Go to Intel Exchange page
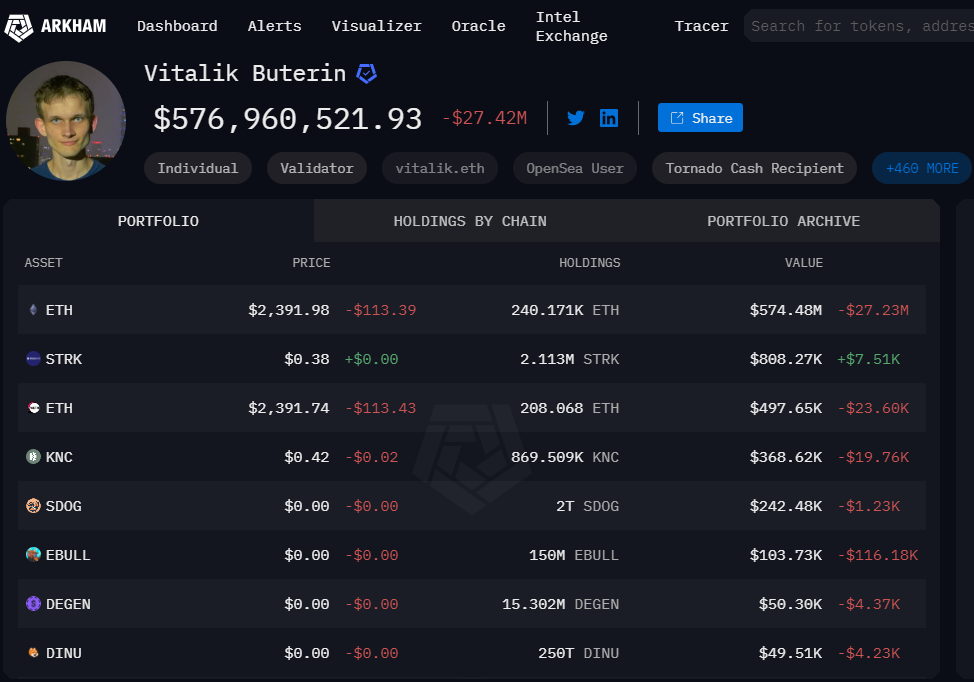 pos(571,27)
